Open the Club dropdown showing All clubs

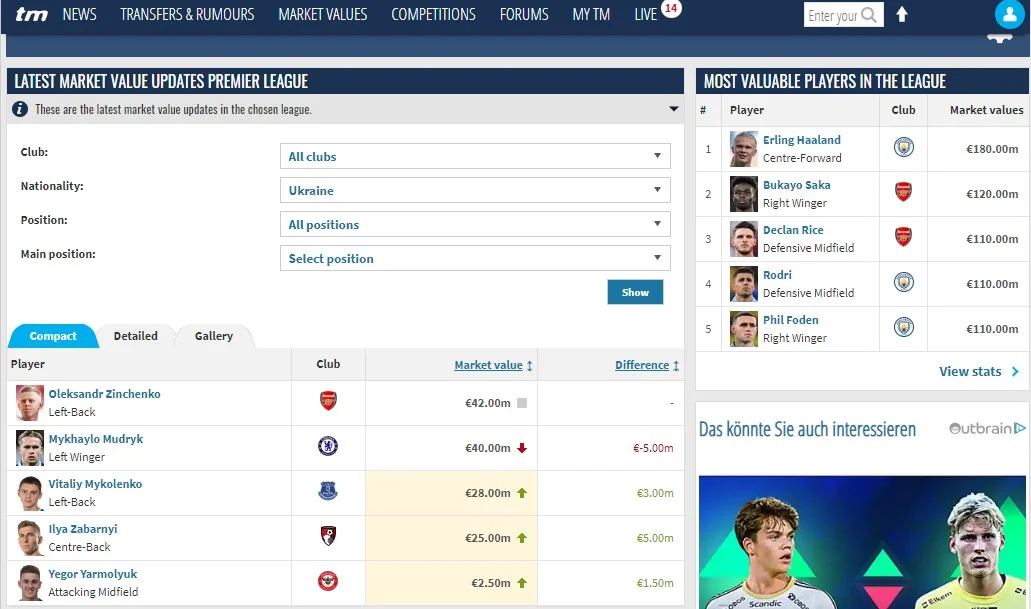(474, 156)
